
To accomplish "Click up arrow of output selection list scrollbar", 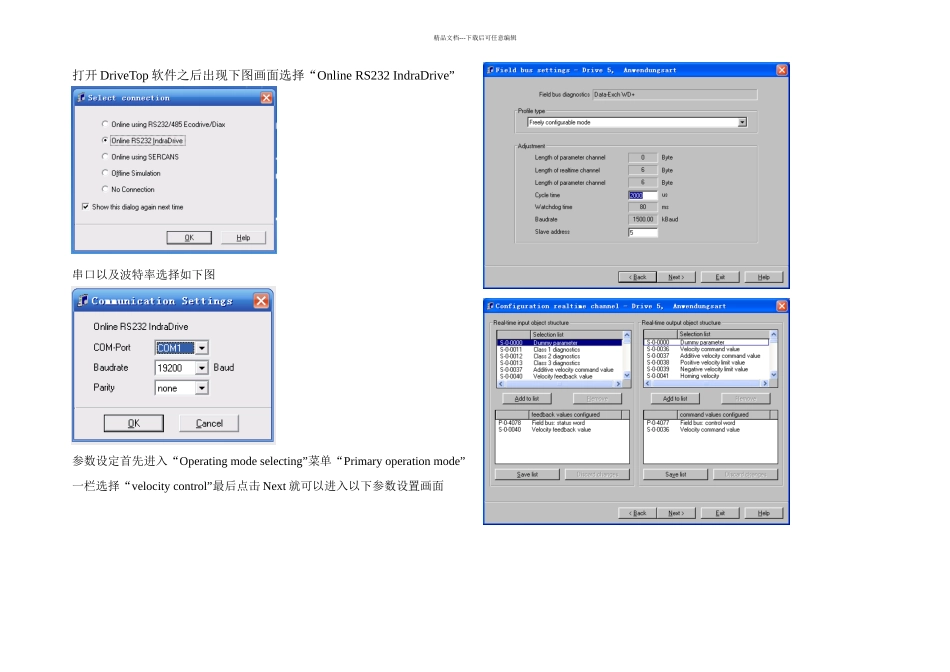I will 774,334.
